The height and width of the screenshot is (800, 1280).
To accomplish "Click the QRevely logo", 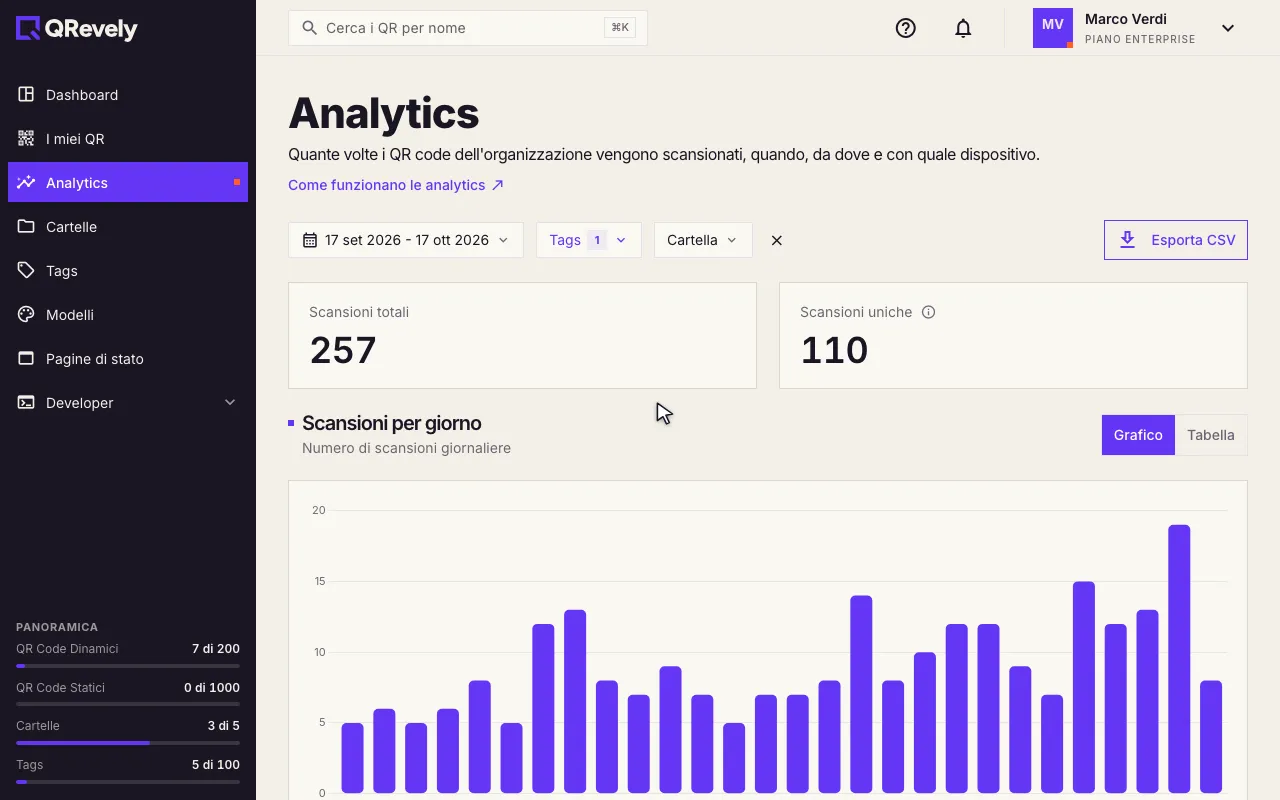I will [x=77, y=29].
